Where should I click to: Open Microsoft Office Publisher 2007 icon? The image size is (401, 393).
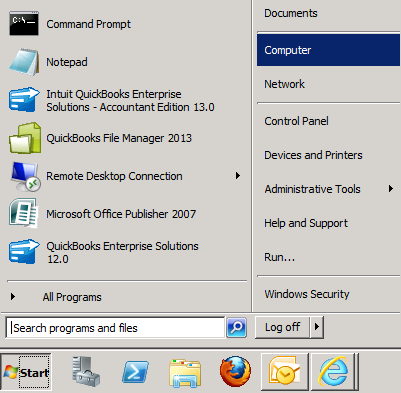pos(23,213)
